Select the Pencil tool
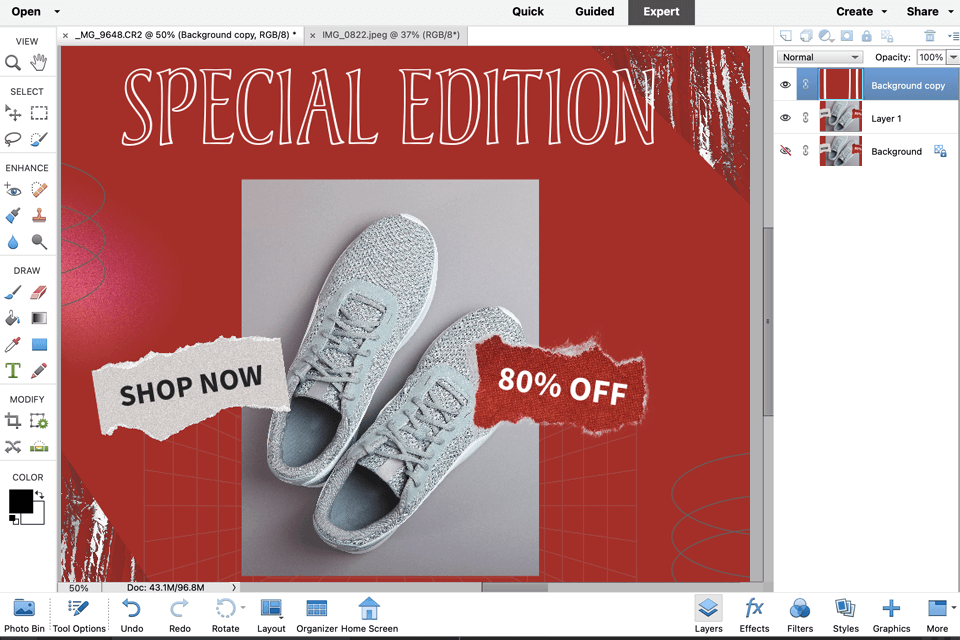The width and height of the screenshot is (960, 640). (x=39, y=371)
